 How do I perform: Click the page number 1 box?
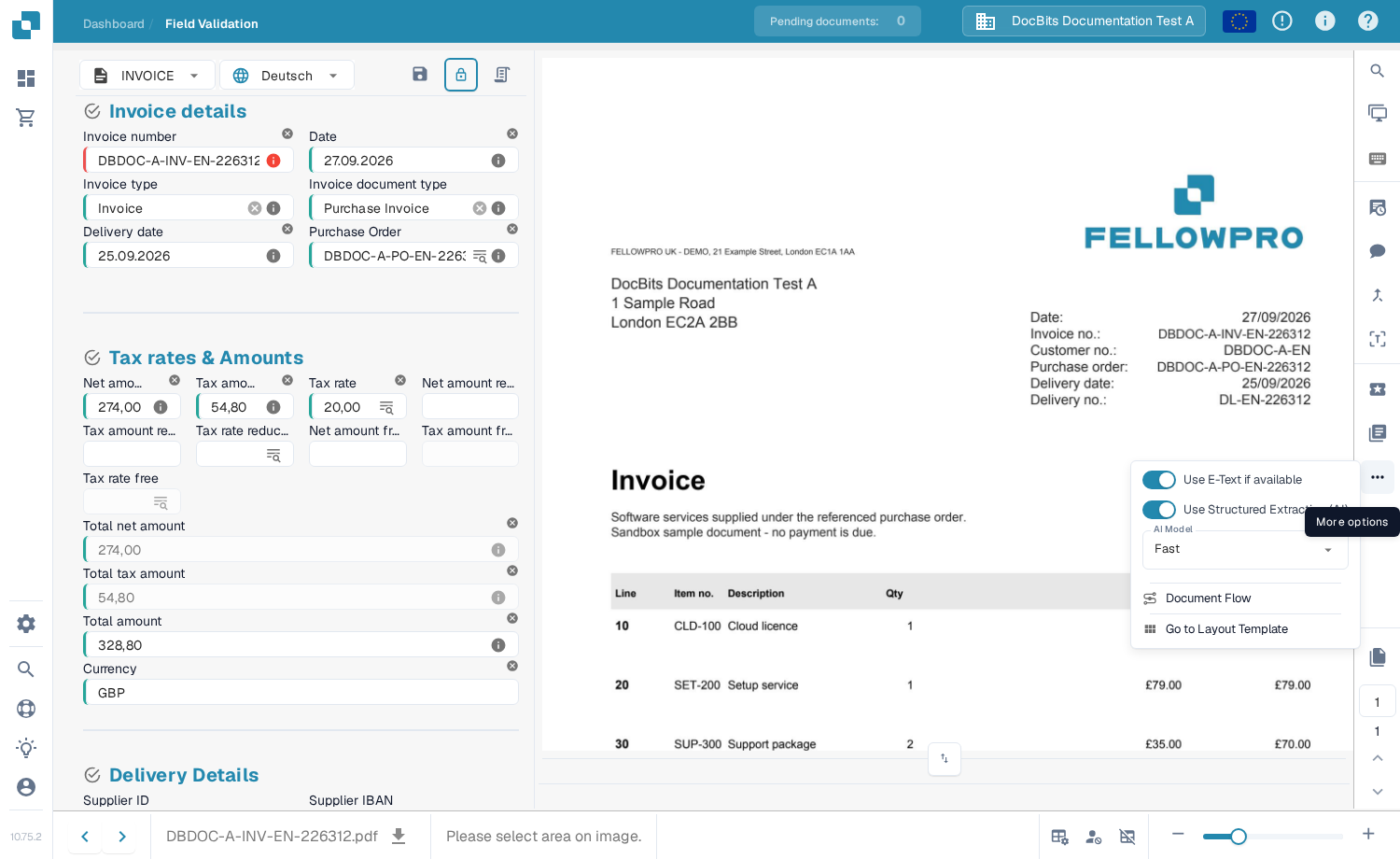pos(1377,702)
